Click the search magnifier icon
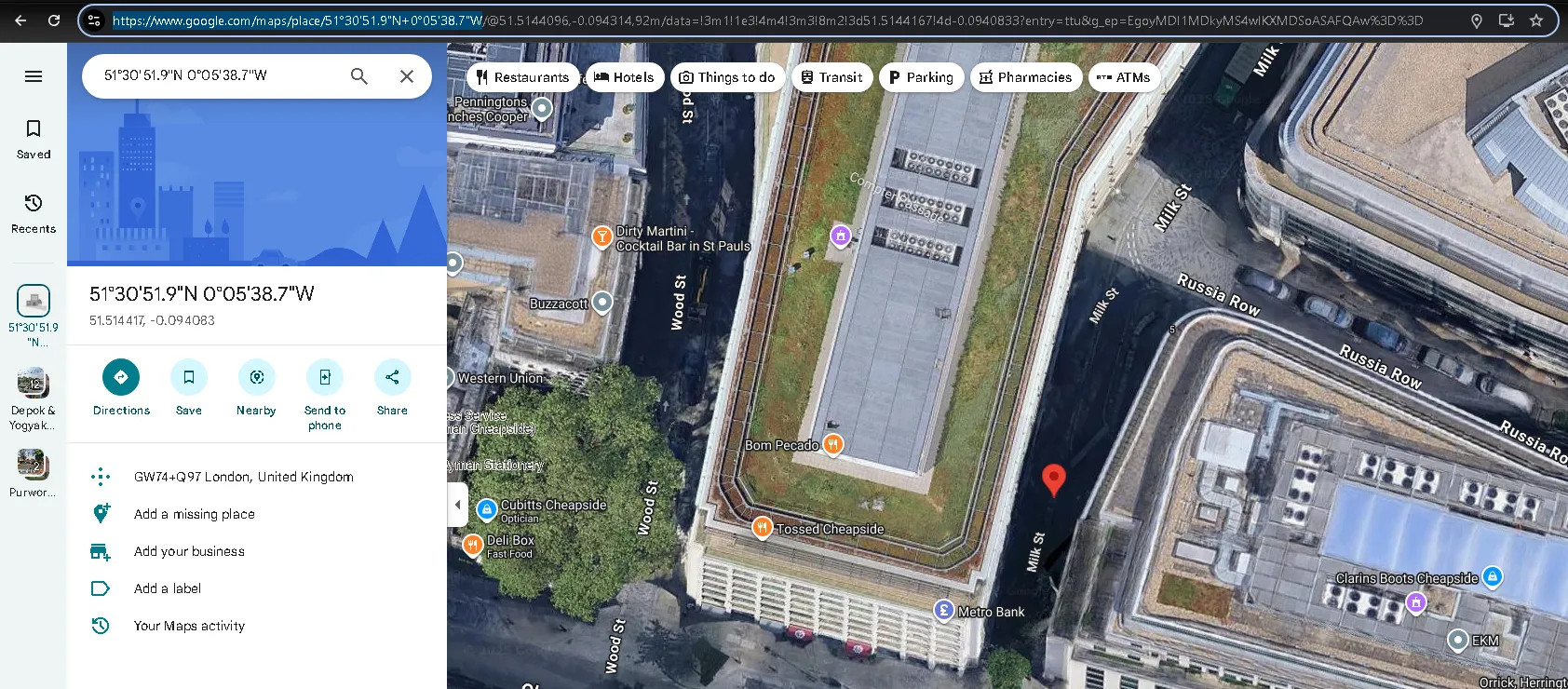This screenshot has height=689, width=1568. 358,76
